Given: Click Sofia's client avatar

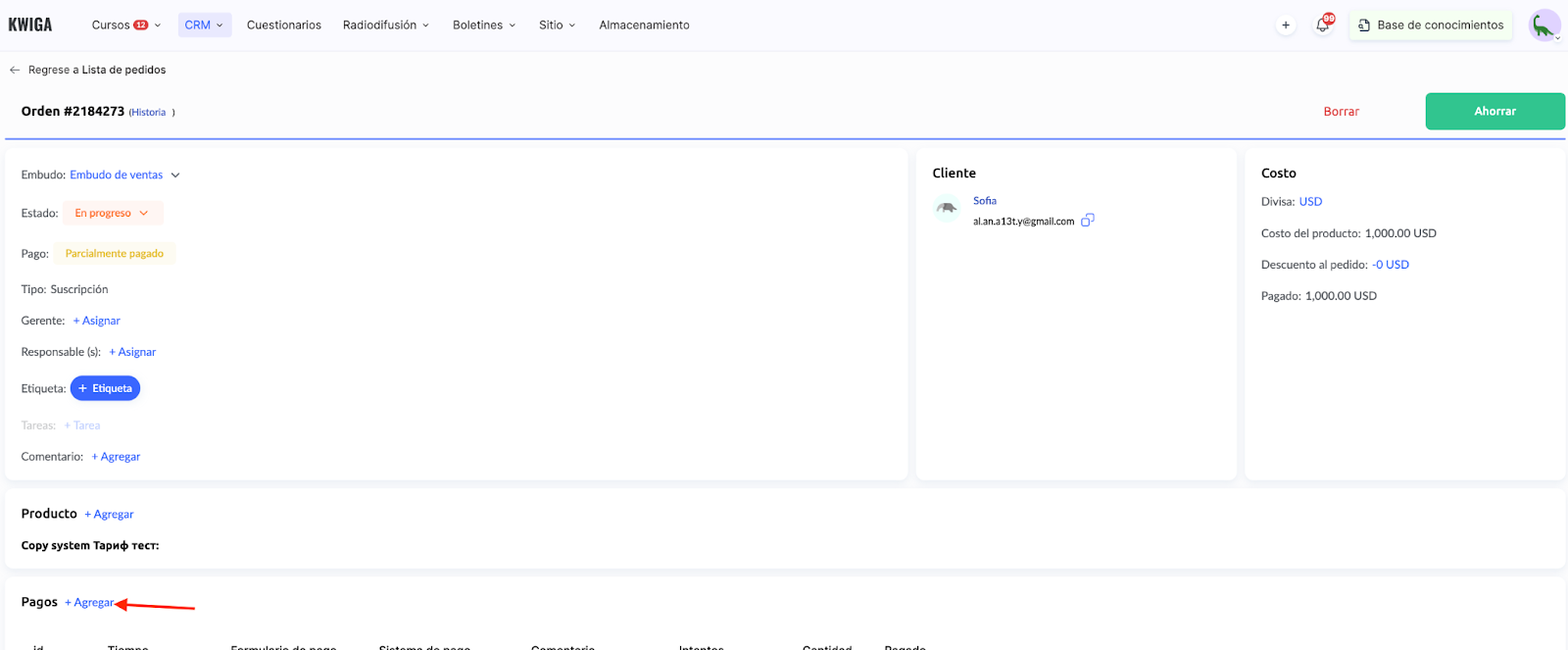Looking at the screenshot, I should (947, 209).
